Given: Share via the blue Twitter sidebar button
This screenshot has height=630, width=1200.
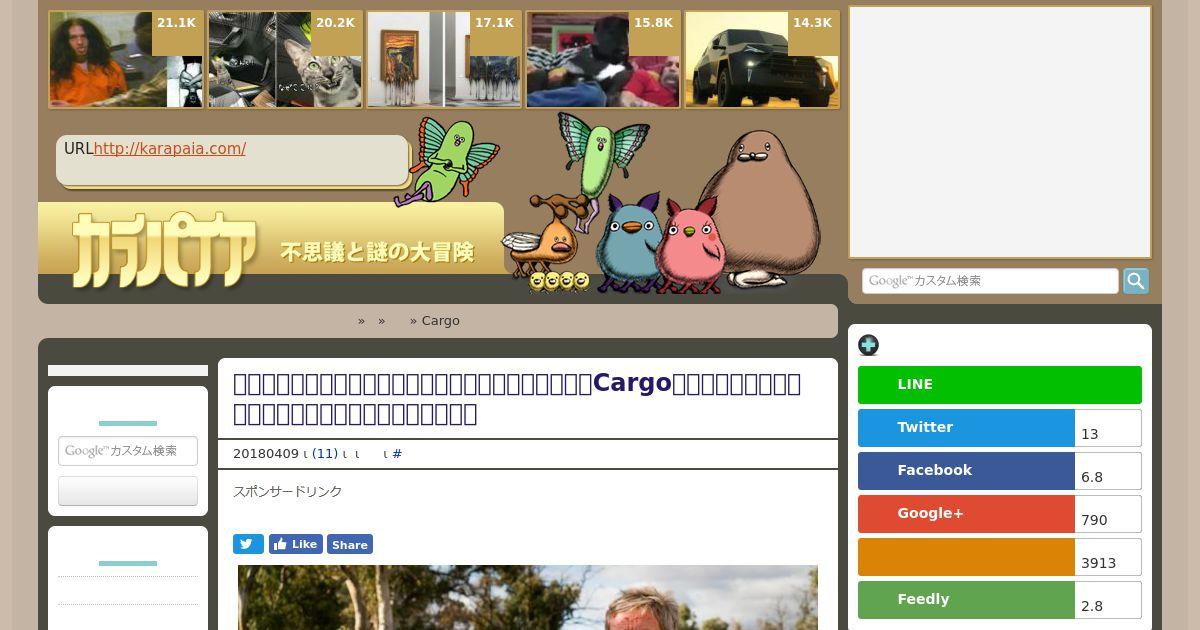Looking at the screenshot, I should point(966,428).
